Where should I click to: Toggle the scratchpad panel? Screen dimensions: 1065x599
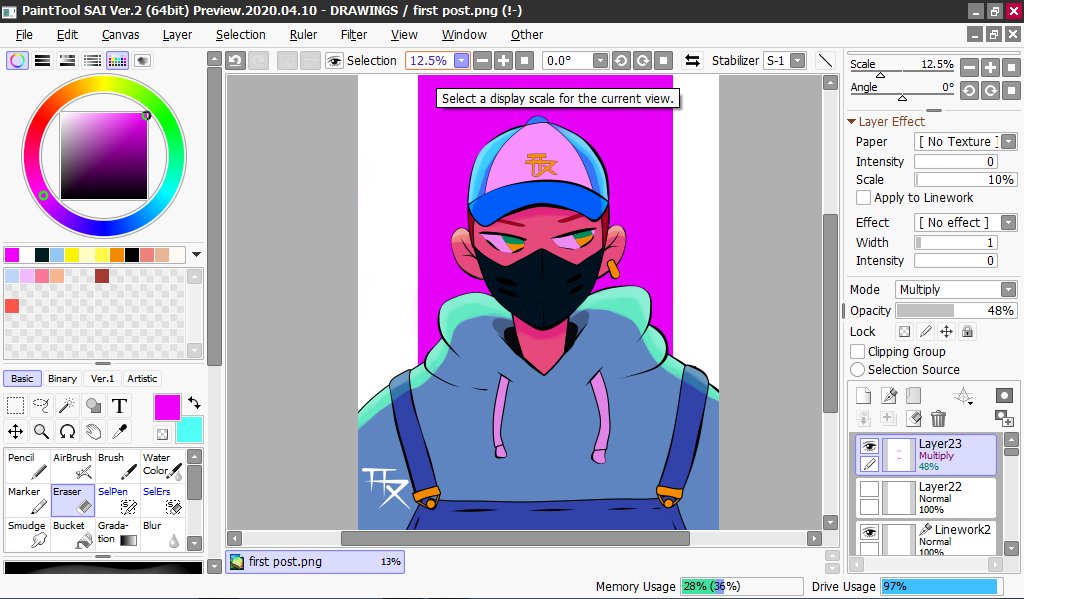[x=143, y=60]
